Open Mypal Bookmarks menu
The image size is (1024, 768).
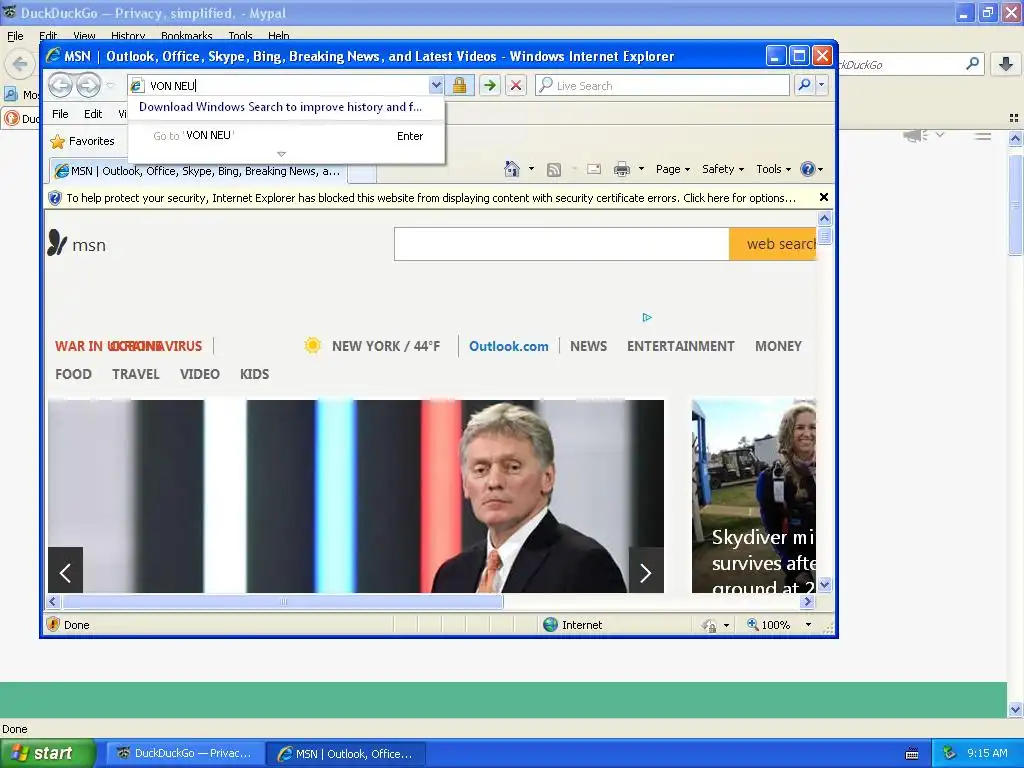tap(187, 36)
